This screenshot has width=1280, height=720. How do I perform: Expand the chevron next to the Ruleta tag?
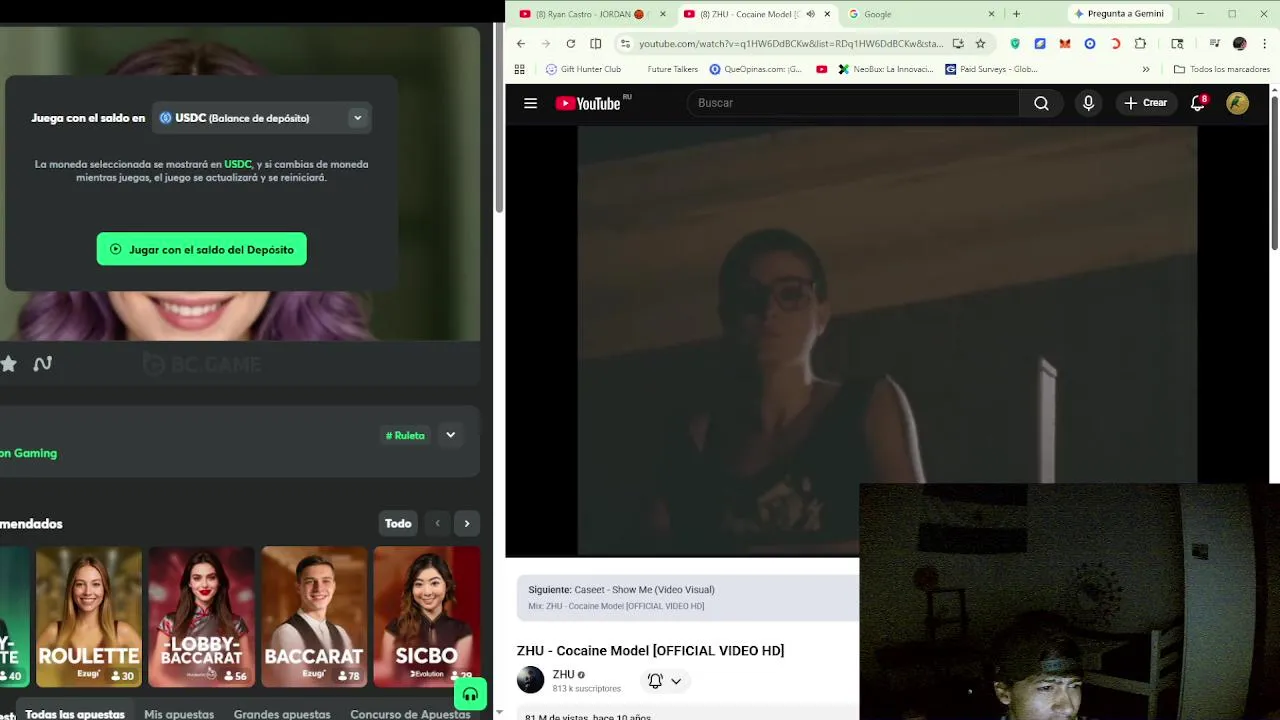[x=450, y=435]
